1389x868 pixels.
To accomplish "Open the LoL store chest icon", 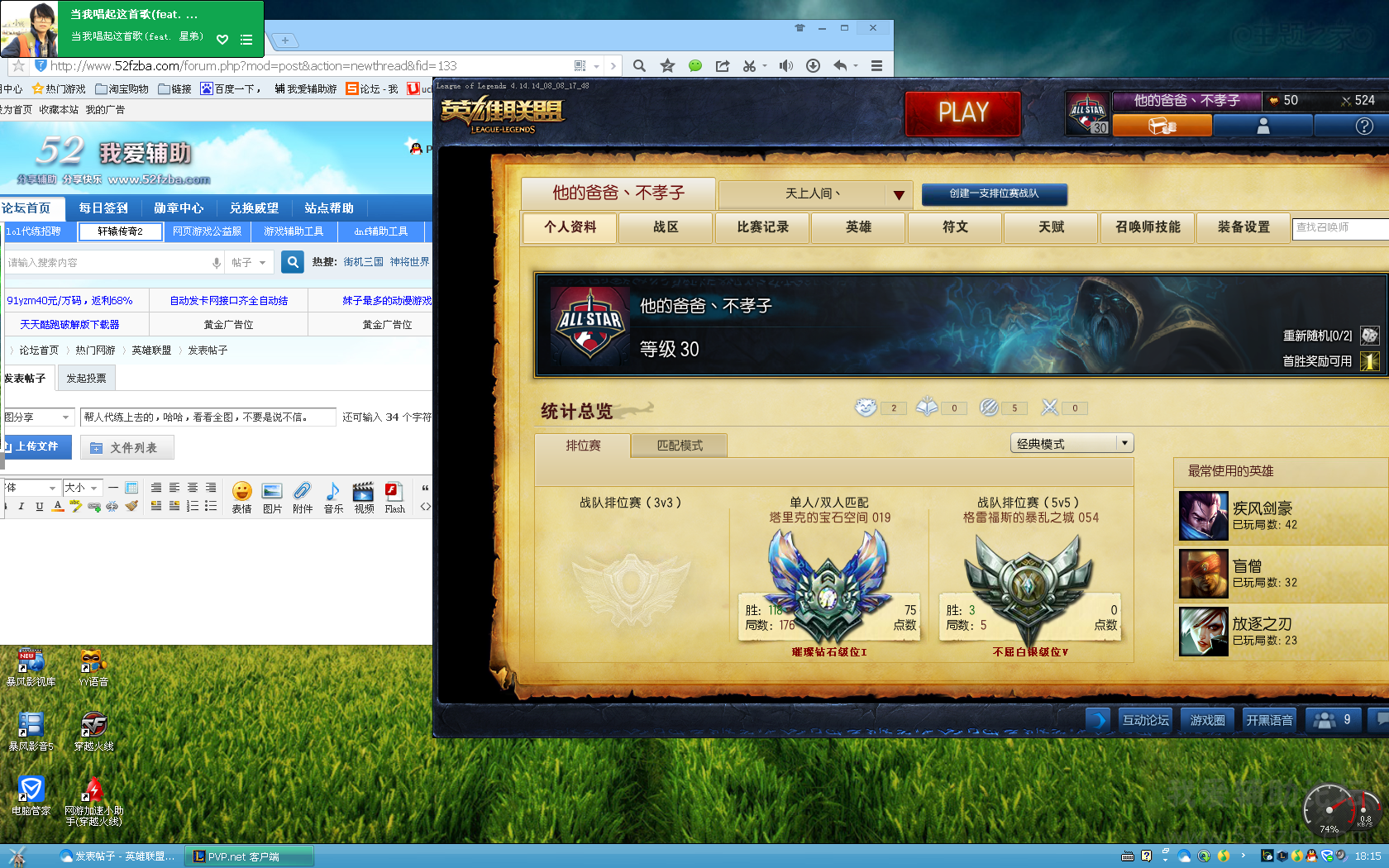I will click(1162, 126).
